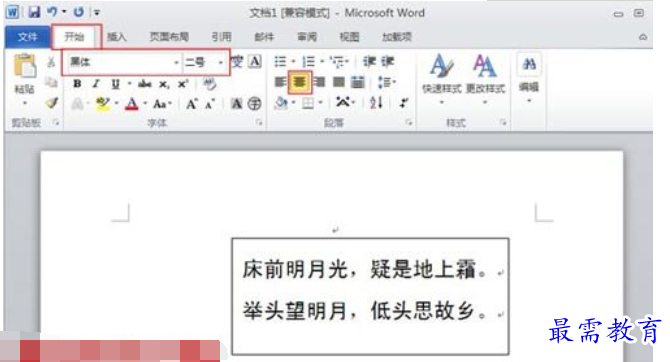Image resolution: width=670 pixels, height=362 pixels.
Task: Click the enclosed character 字 icon
Action: [255, 104]
